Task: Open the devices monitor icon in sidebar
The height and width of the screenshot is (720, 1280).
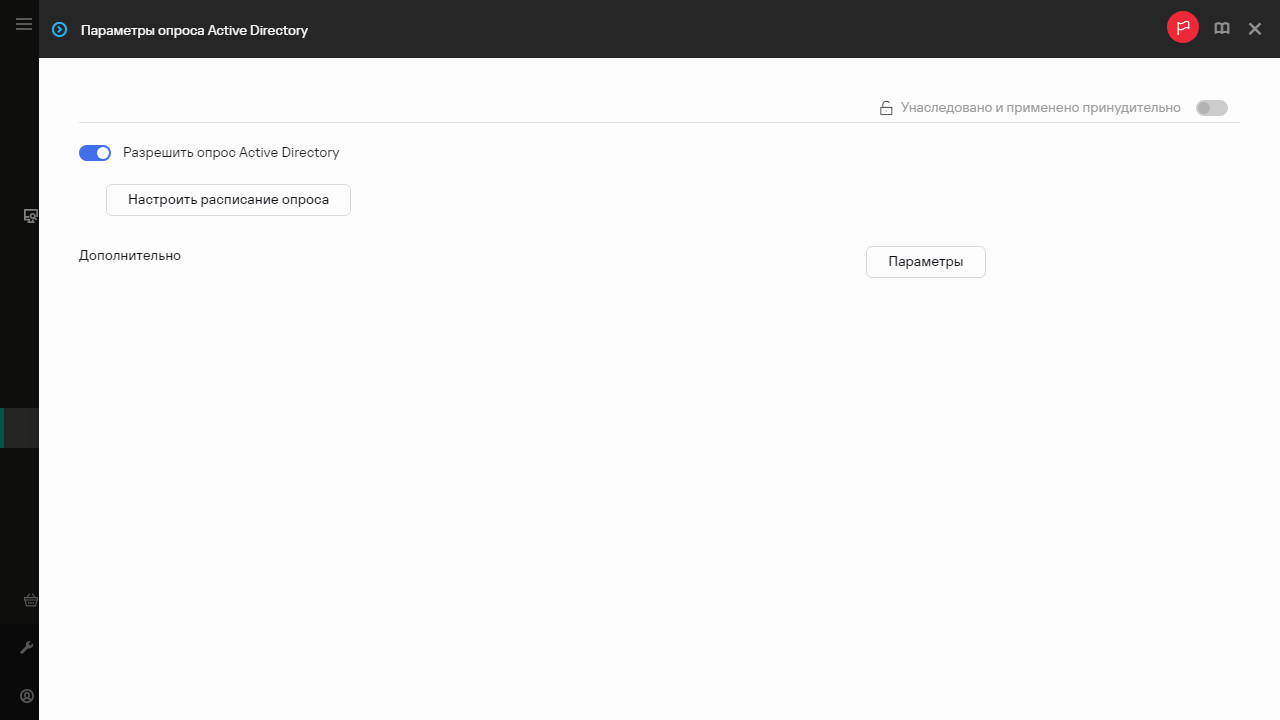Action: pyautogui.click(x=31, y=215)
